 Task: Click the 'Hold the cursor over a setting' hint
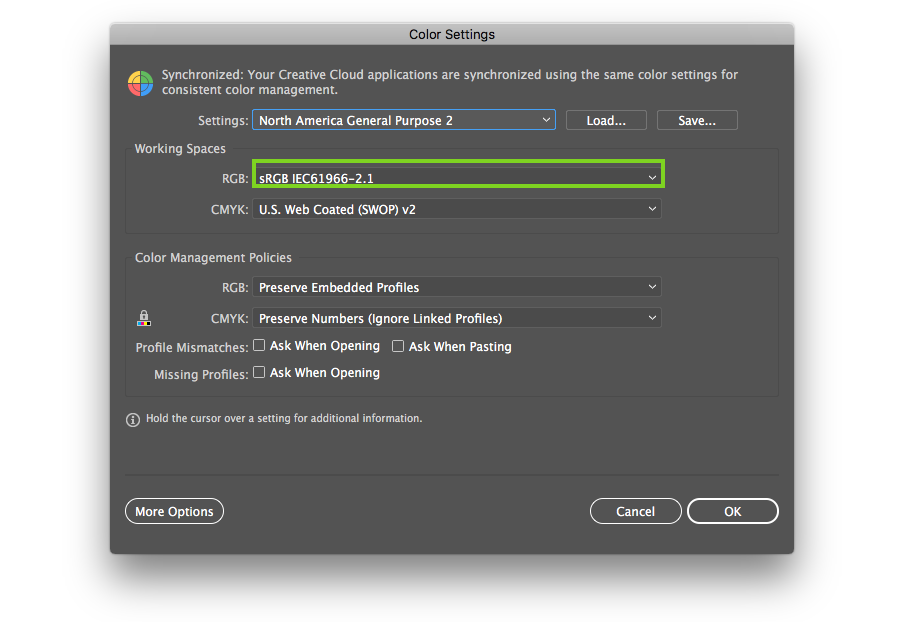tap(284, 418)
